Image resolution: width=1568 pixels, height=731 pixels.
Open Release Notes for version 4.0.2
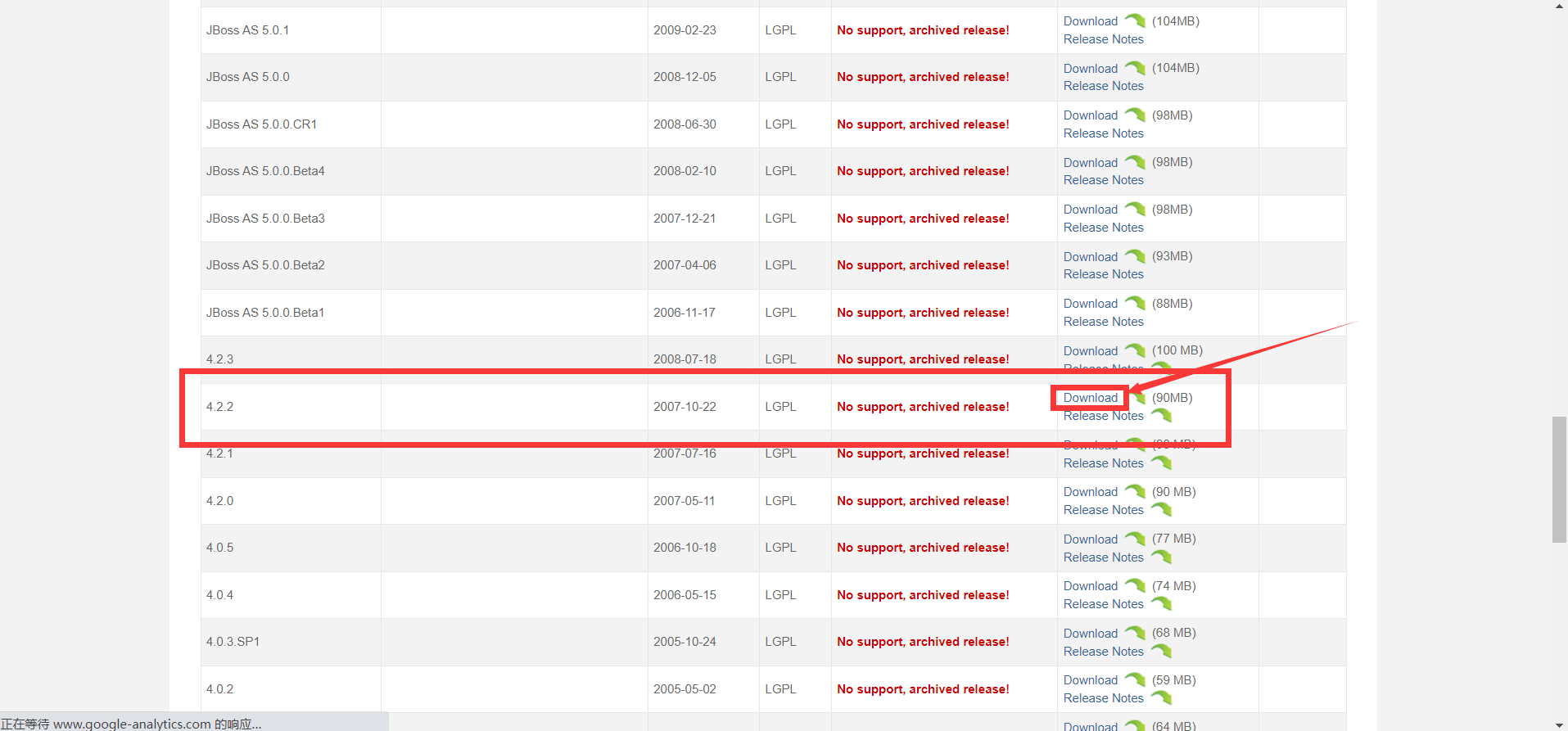point(1104,698)
